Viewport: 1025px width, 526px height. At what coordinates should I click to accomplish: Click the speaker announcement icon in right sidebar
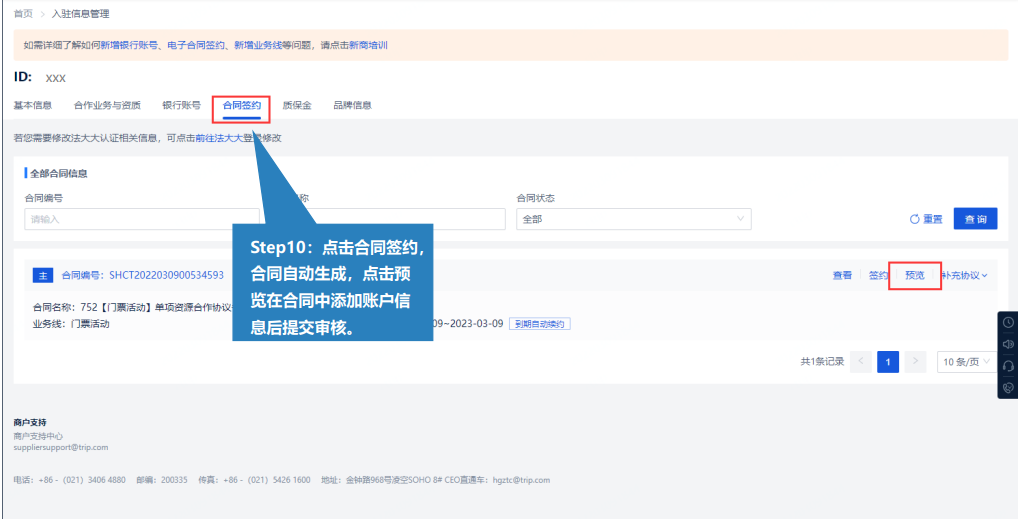(x=1008, y=344)
